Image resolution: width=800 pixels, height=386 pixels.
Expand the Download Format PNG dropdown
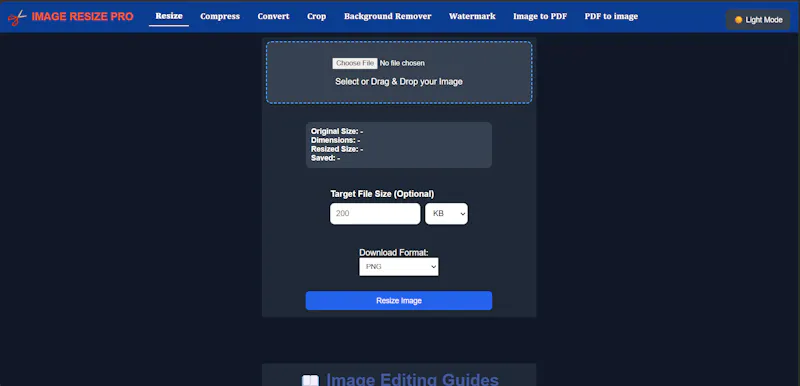tap(398, 267)
